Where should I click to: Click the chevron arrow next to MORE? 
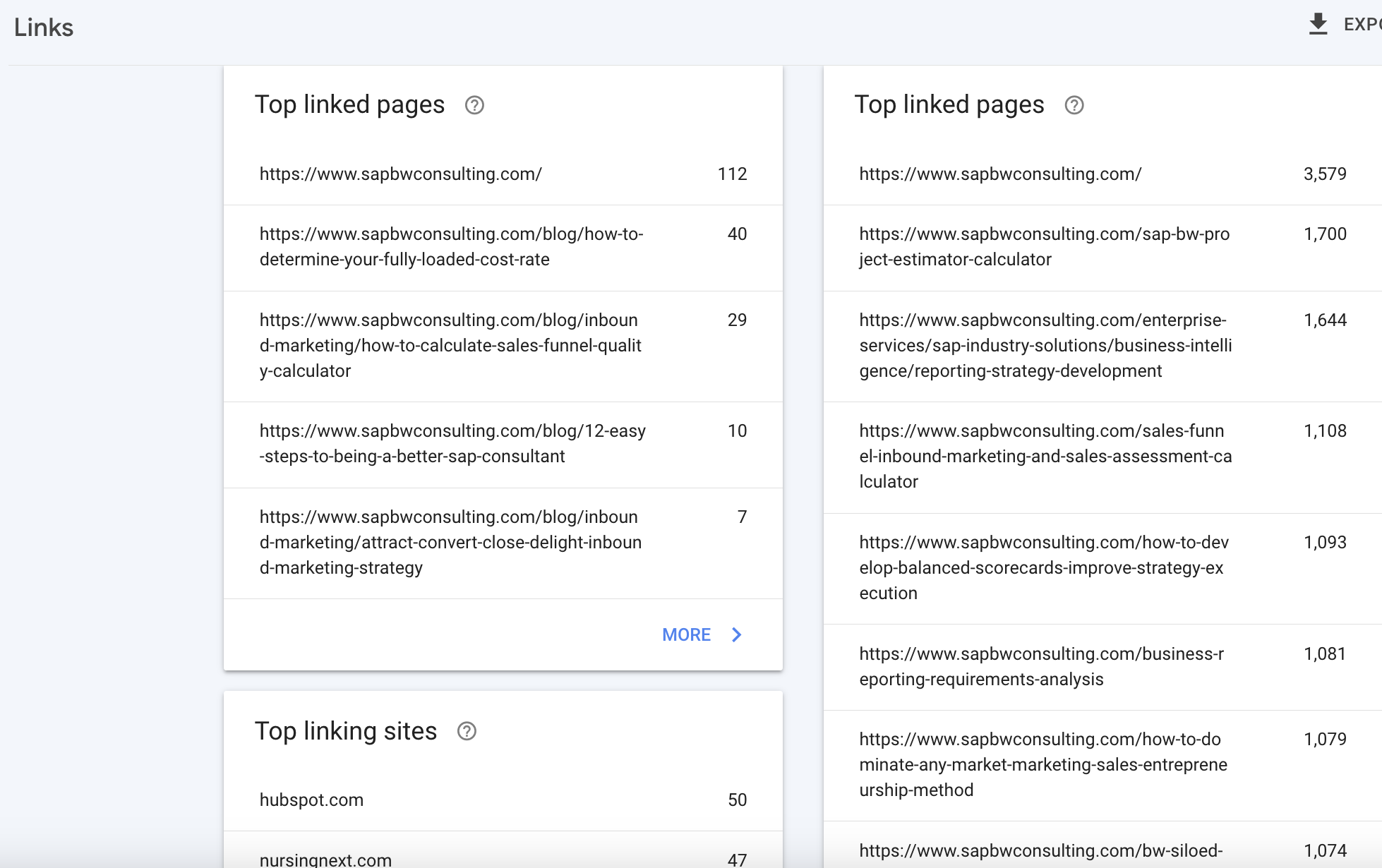tap(737, 634)
